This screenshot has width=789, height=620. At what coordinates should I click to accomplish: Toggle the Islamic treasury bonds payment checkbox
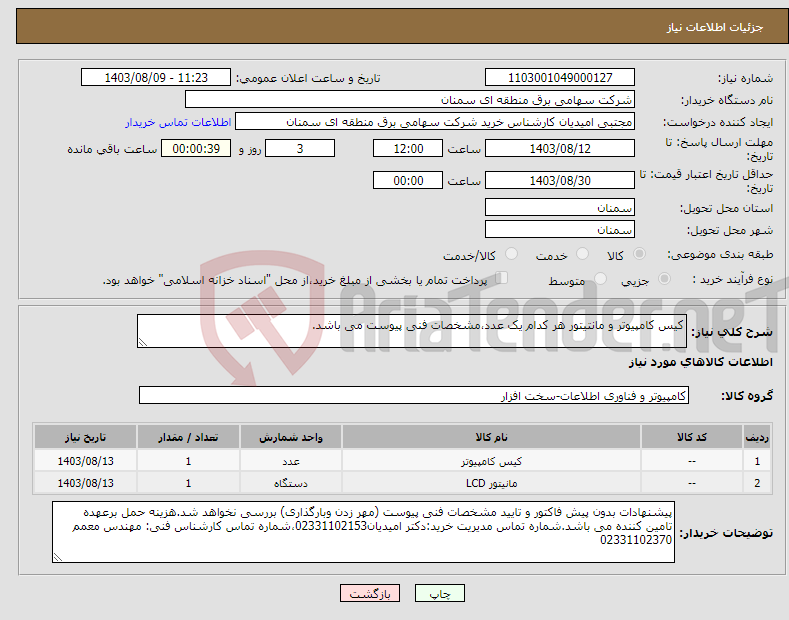[x=501, y=278]
